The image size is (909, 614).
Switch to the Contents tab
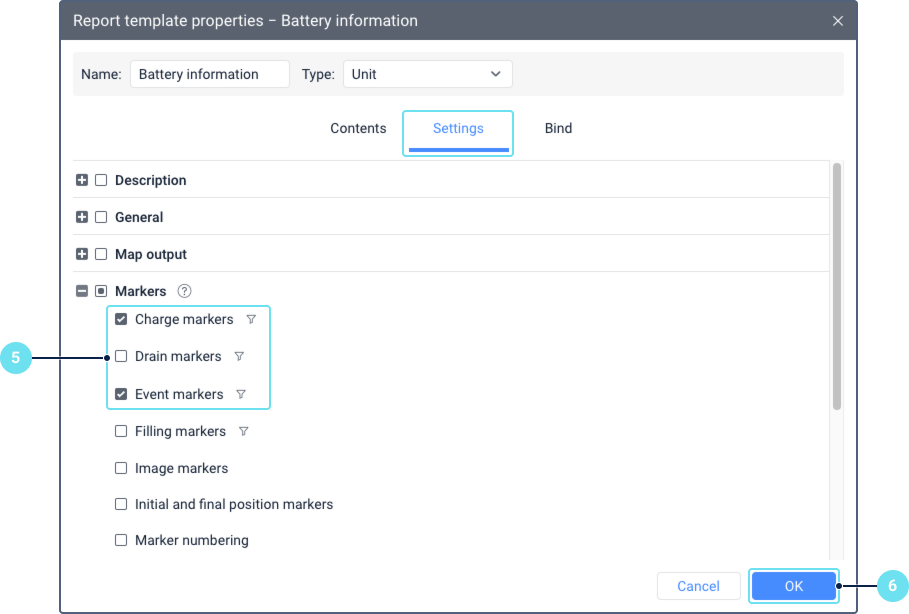(358, 129)
